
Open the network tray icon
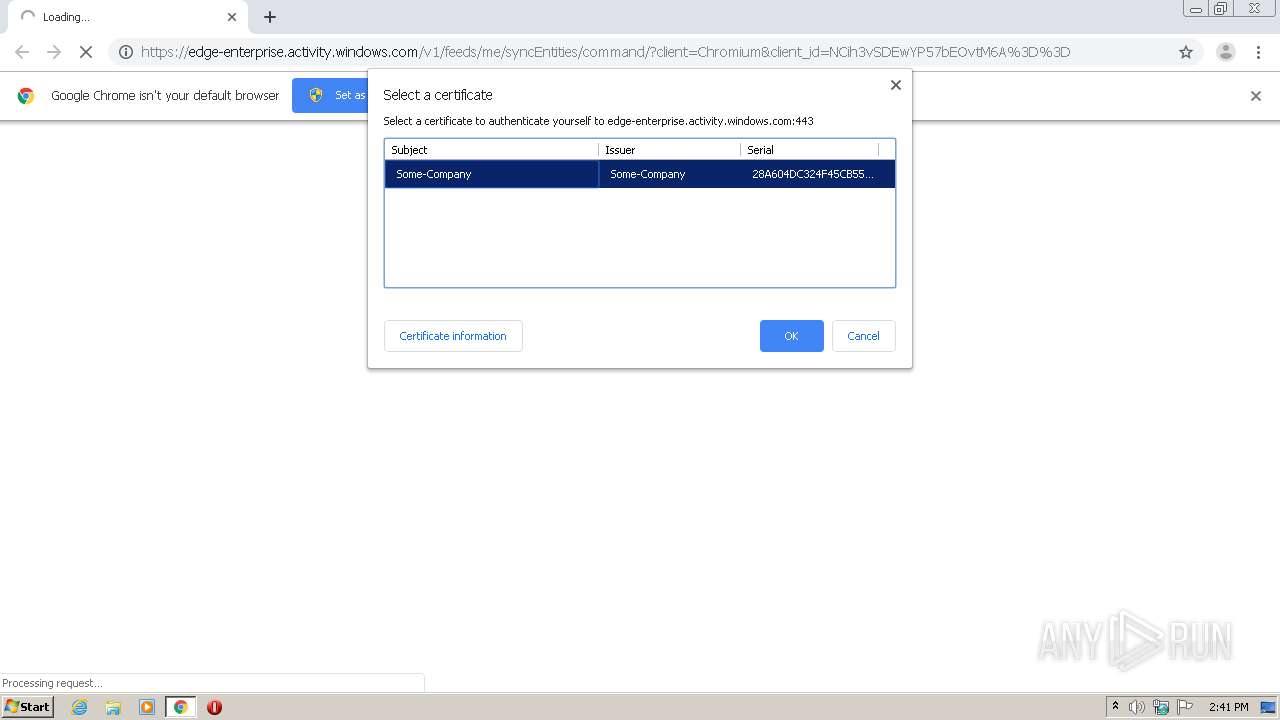tap(1161, 707)
